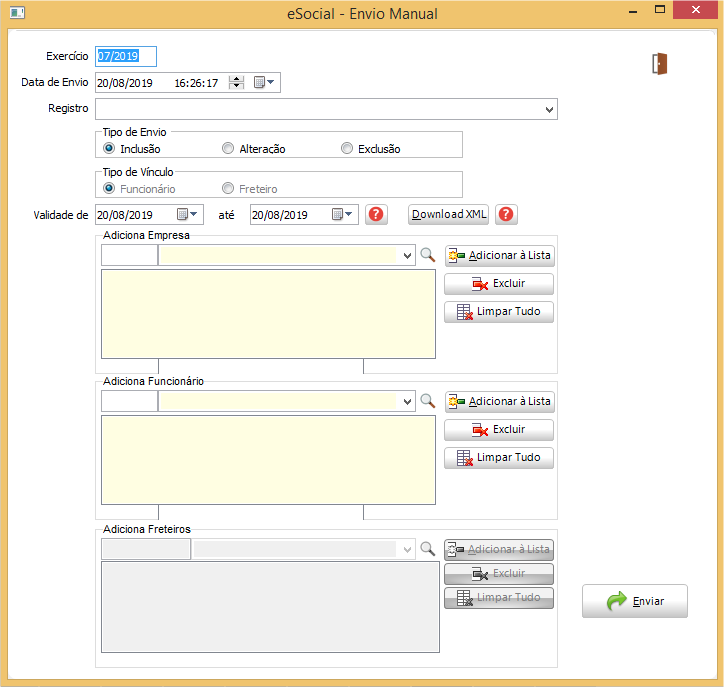Click Adicionar à Lista in Adiciona Funcionário

[500, 401]
